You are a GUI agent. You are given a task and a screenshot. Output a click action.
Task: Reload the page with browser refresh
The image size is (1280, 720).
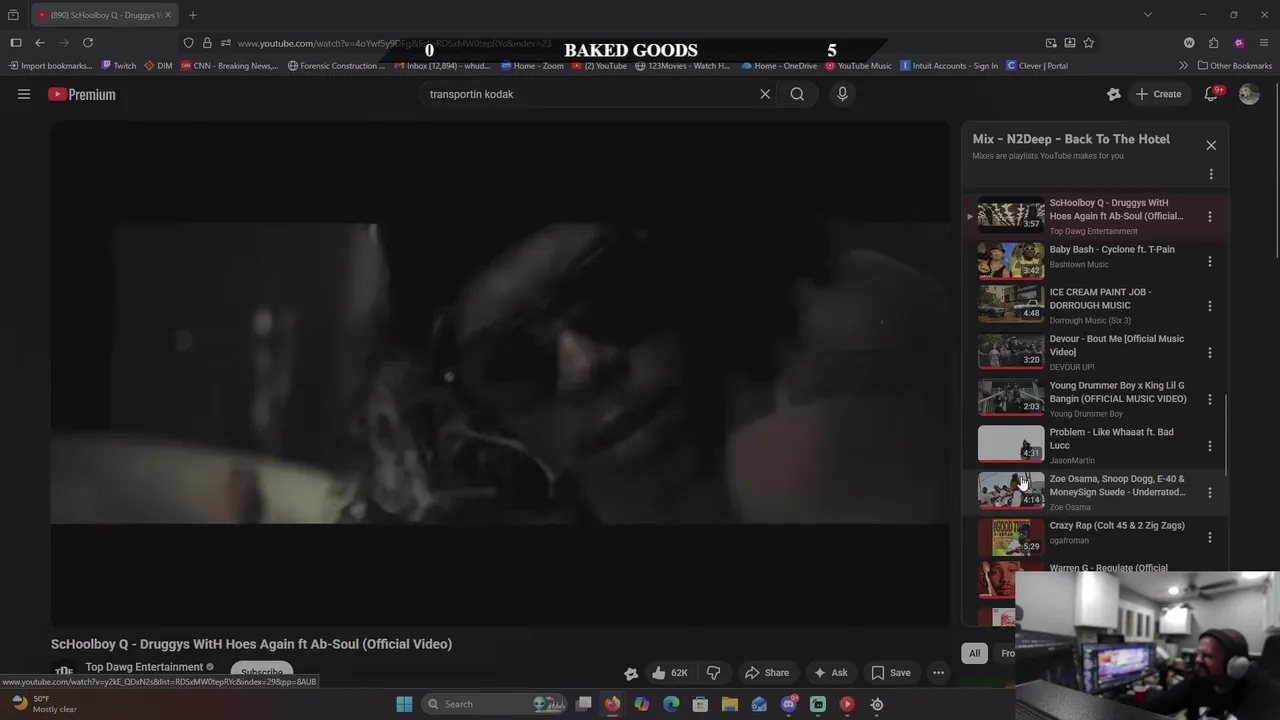[x=88, y=43]
